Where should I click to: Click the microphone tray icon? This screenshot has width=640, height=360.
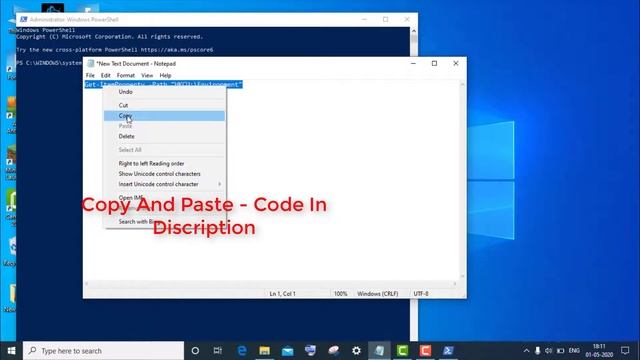(538, 351)
